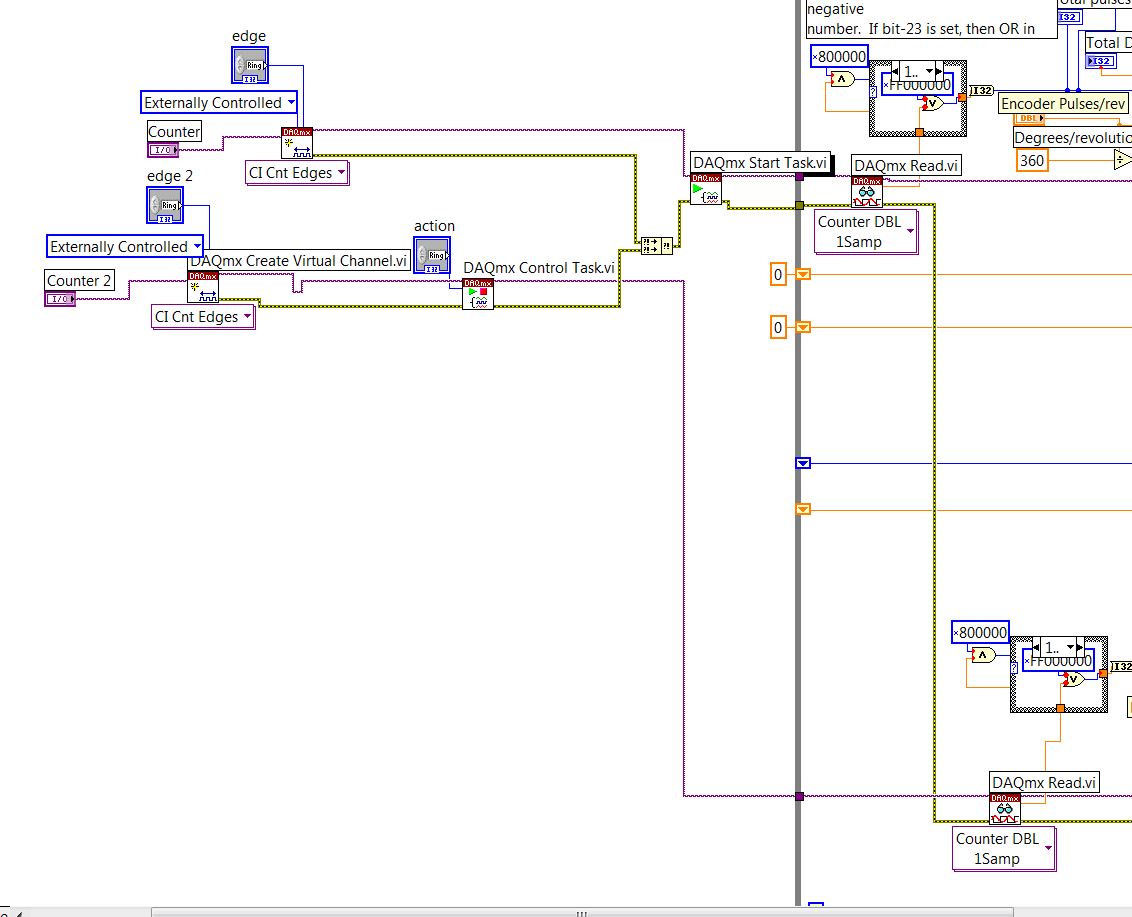Click the lower x800000 numeric constant
The image size is (1132, 917).
[x=980, y=633]
